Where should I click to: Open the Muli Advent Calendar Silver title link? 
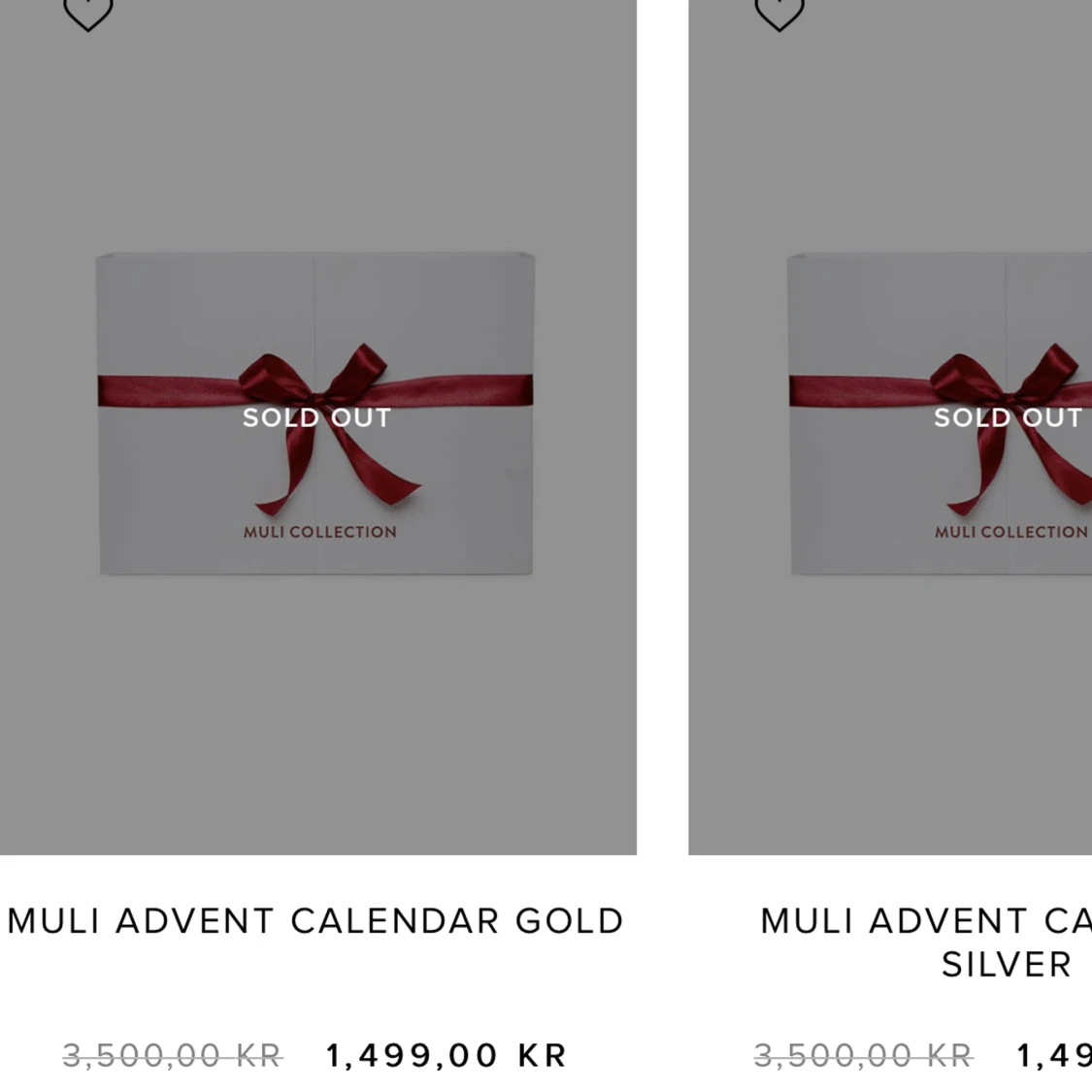[x=926, y=943]
